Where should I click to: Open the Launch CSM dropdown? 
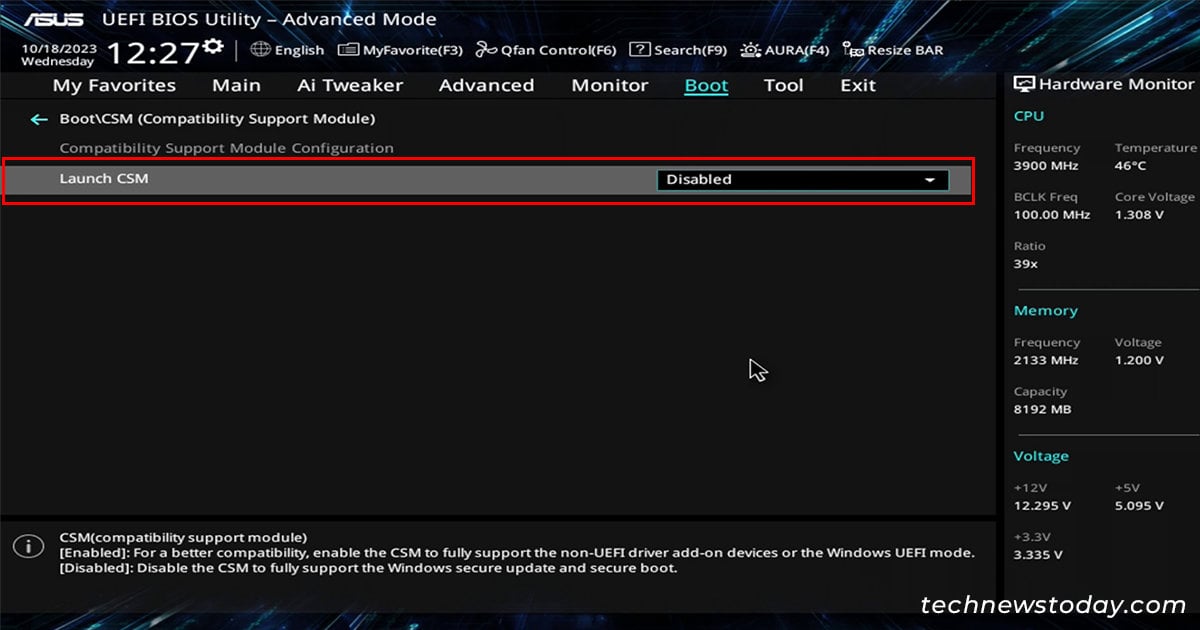click(x=800, y=180)
